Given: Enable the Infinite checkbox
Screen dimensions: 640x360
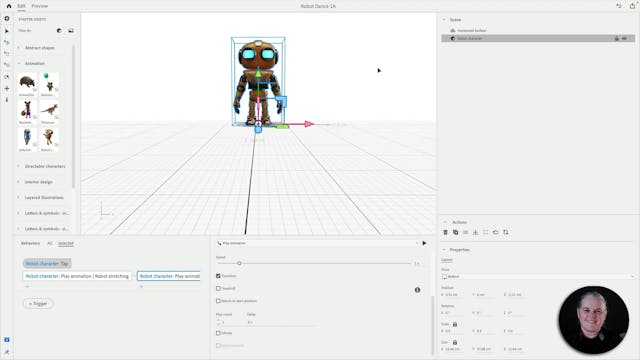Looking at the screenshot, I should [x=218, y=333].
